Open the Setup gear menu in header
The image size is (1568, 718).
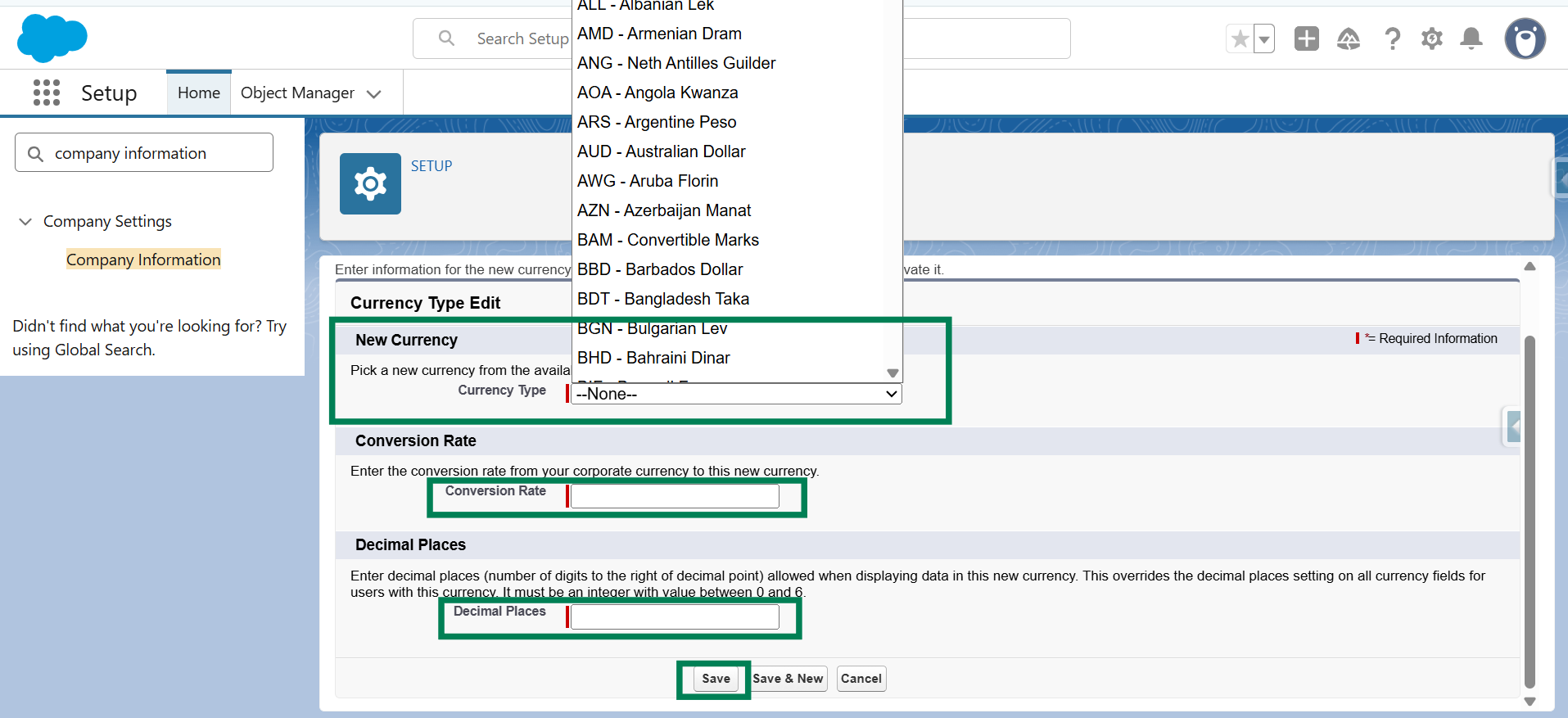(x=1432, y=38)
